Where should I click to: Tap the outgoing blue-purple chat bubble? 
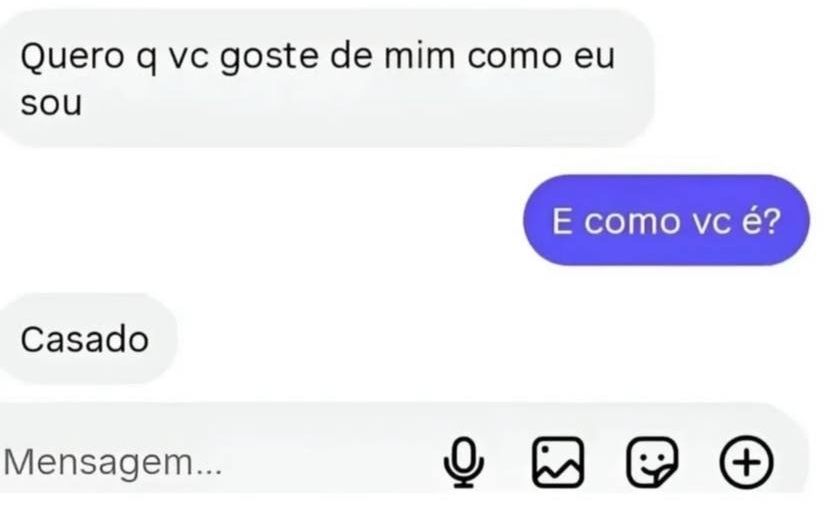click(x=666, y=220)
